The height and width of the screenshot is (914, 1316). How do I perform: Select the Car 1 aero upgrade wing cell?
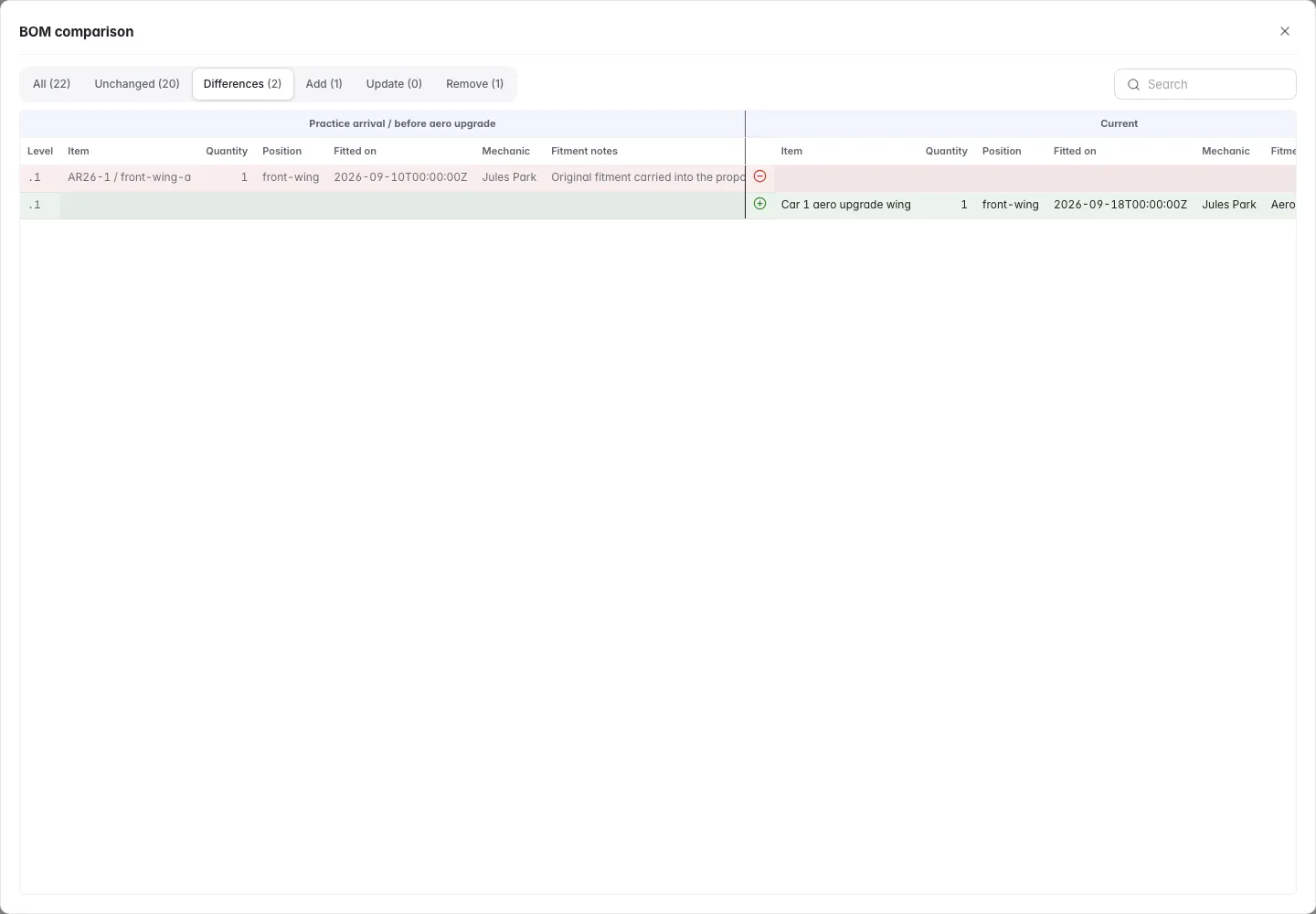[x=845, y=205]
